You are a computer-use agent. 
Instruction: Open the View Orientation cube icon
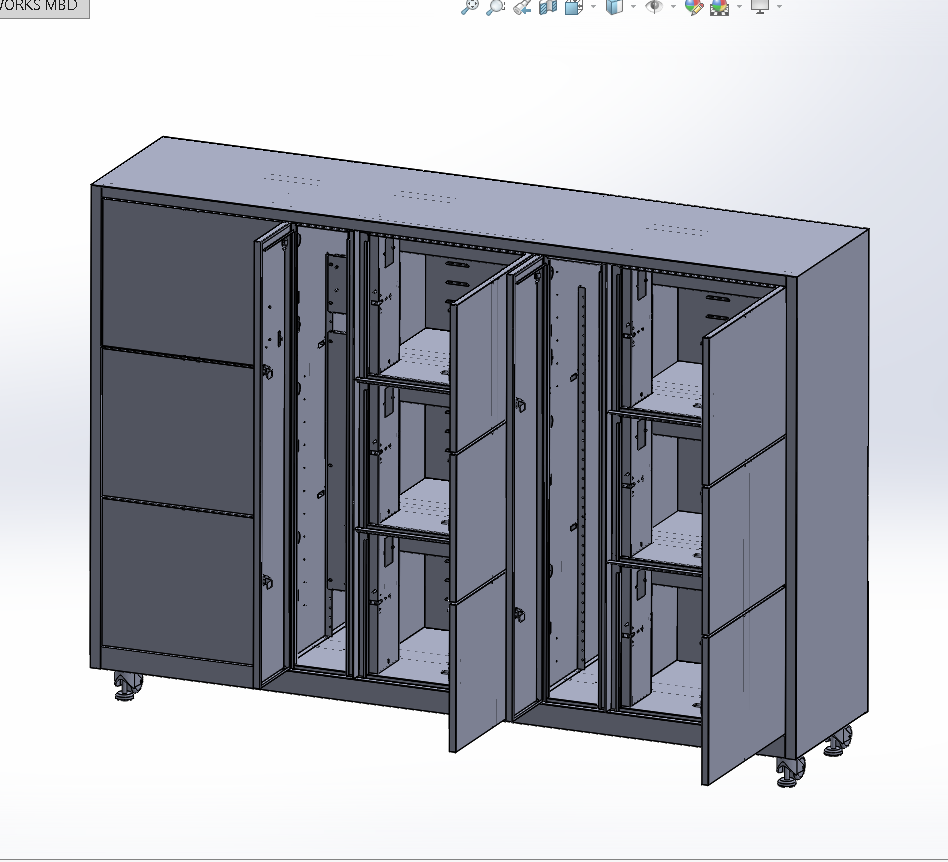click(573, 6)
